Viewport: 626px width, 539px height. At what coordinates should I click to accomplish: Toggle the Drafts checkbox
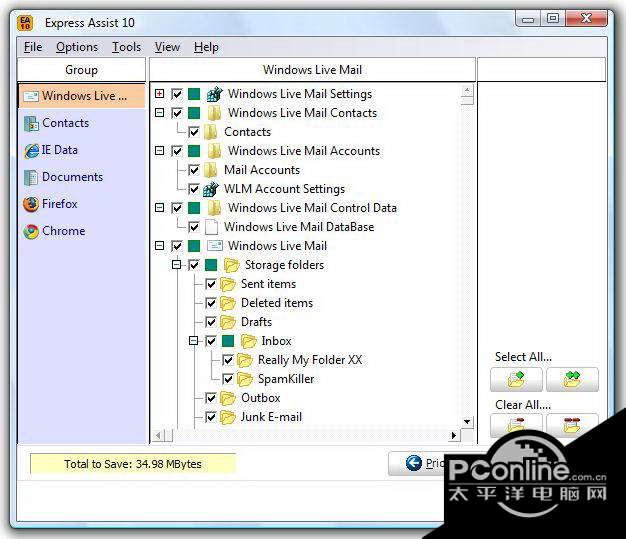click(210, 322)
